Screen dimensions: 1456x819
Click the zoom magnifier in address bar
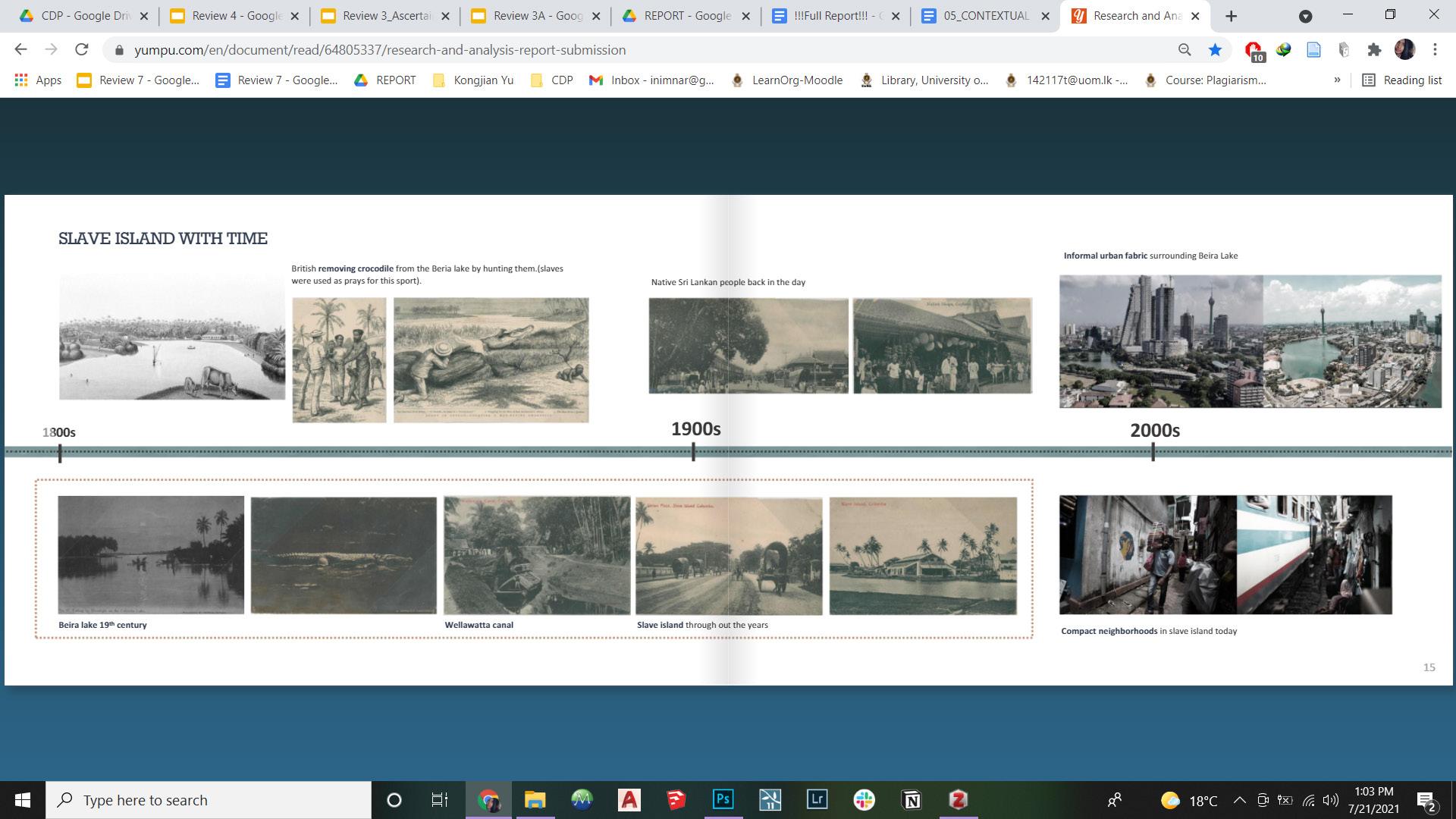tap(1185, 50)
